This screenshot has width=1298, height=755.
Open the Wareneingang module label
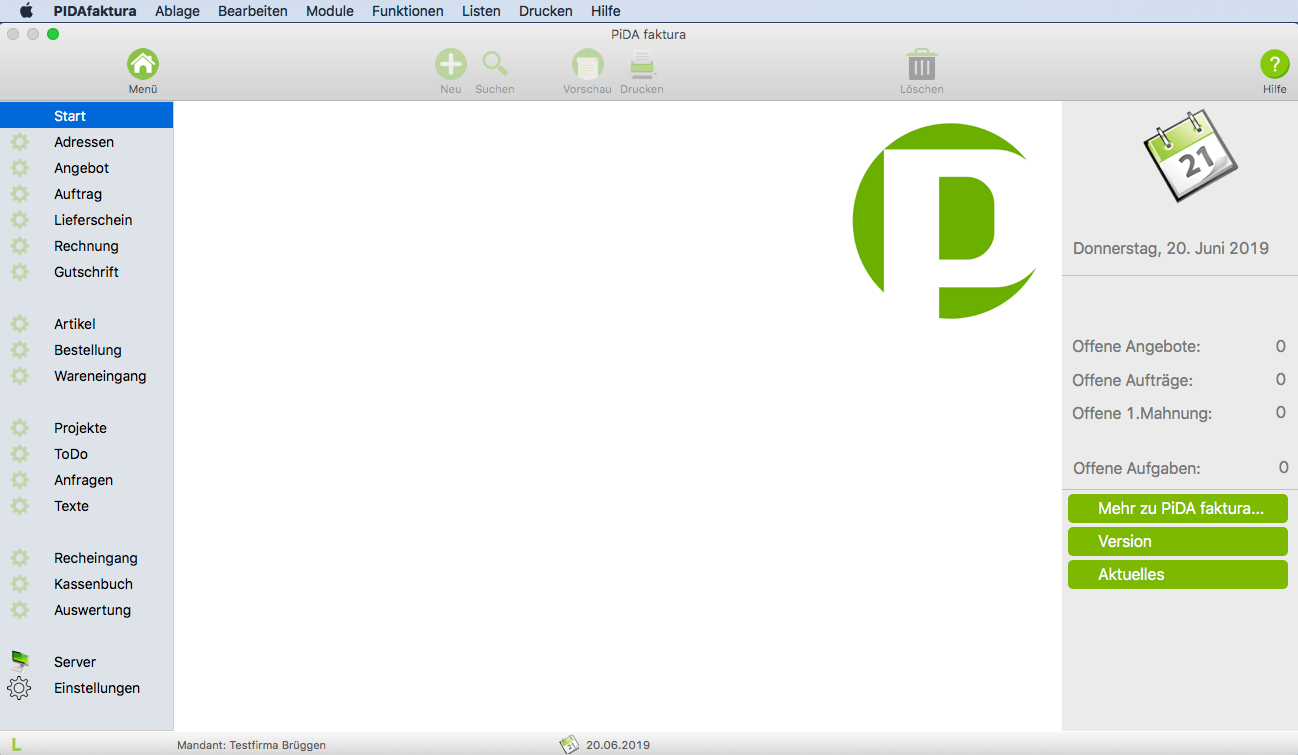[x=100, y=376]
